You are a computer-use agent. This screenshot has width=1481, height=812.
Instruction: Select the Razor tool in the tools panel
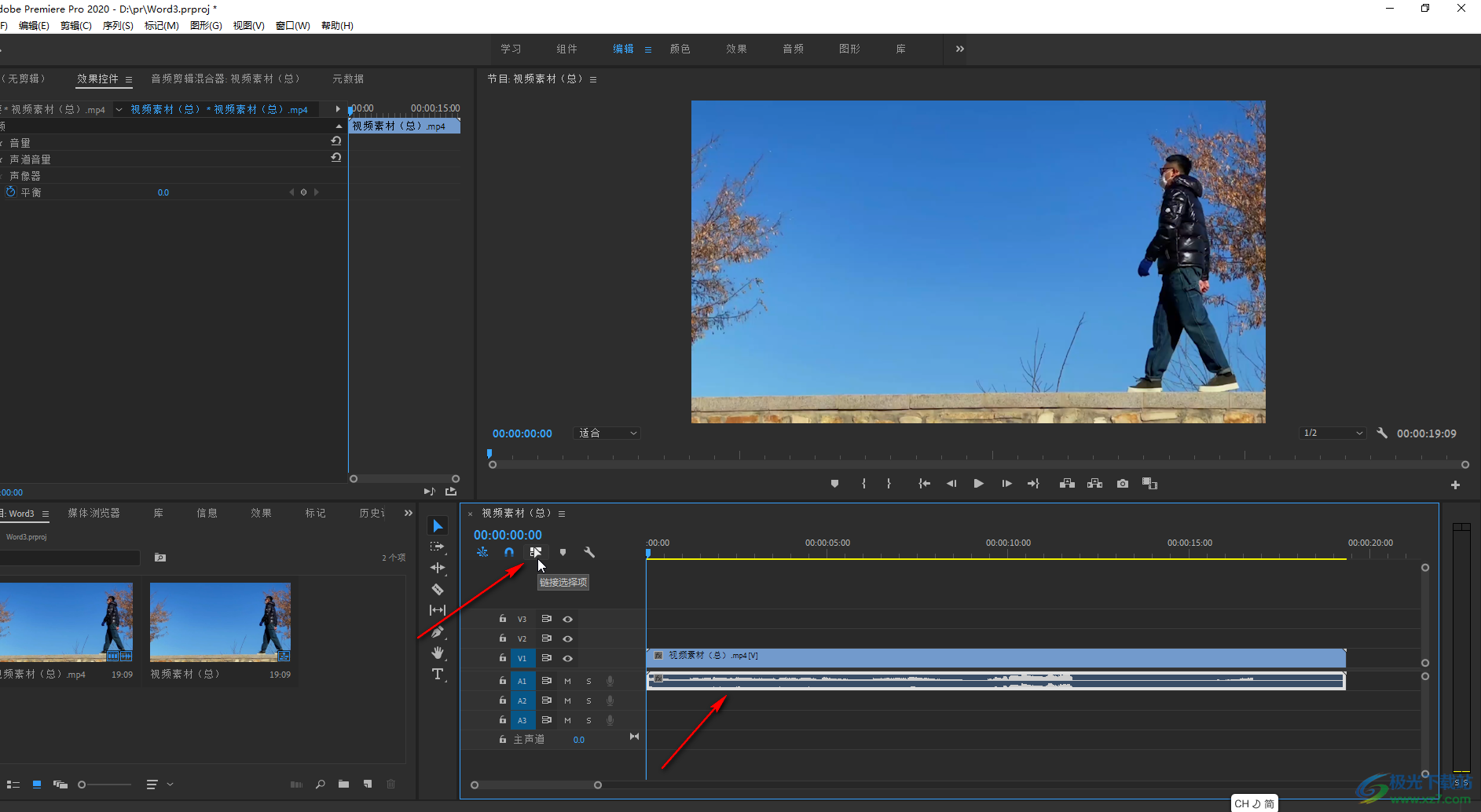(x=438, y=589)
